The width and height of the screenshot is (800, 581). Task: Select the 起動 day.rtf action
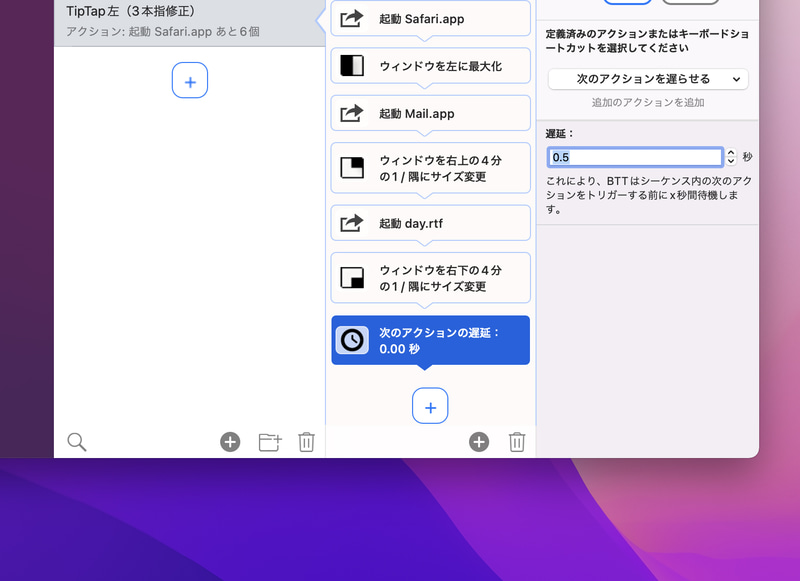[x=431, y=223]
